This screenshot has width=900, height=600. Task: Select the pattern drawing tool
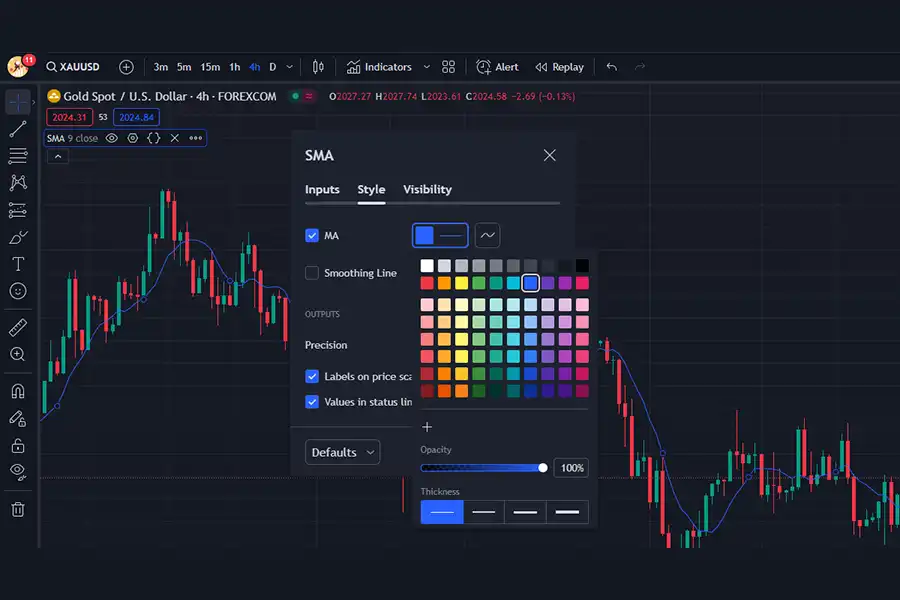(x=18, y=183)
